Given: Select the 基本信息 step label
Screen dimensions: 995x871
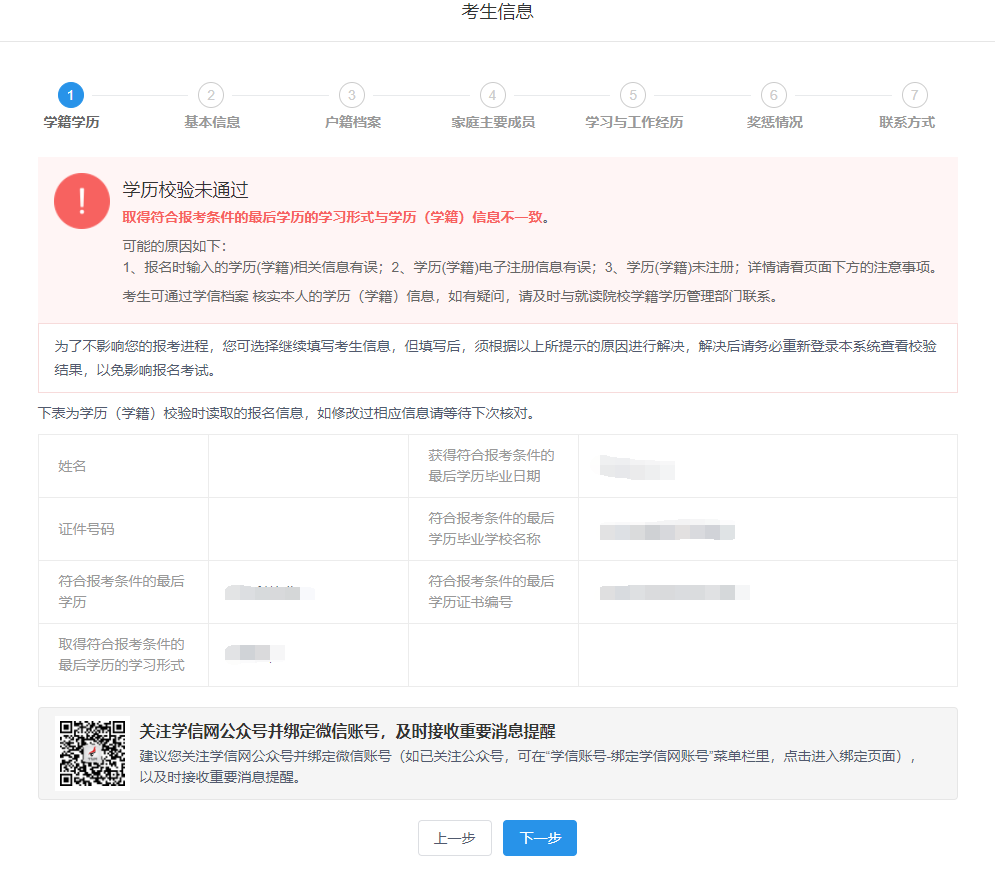Looking at the screenshot, I should pos(211,122).
